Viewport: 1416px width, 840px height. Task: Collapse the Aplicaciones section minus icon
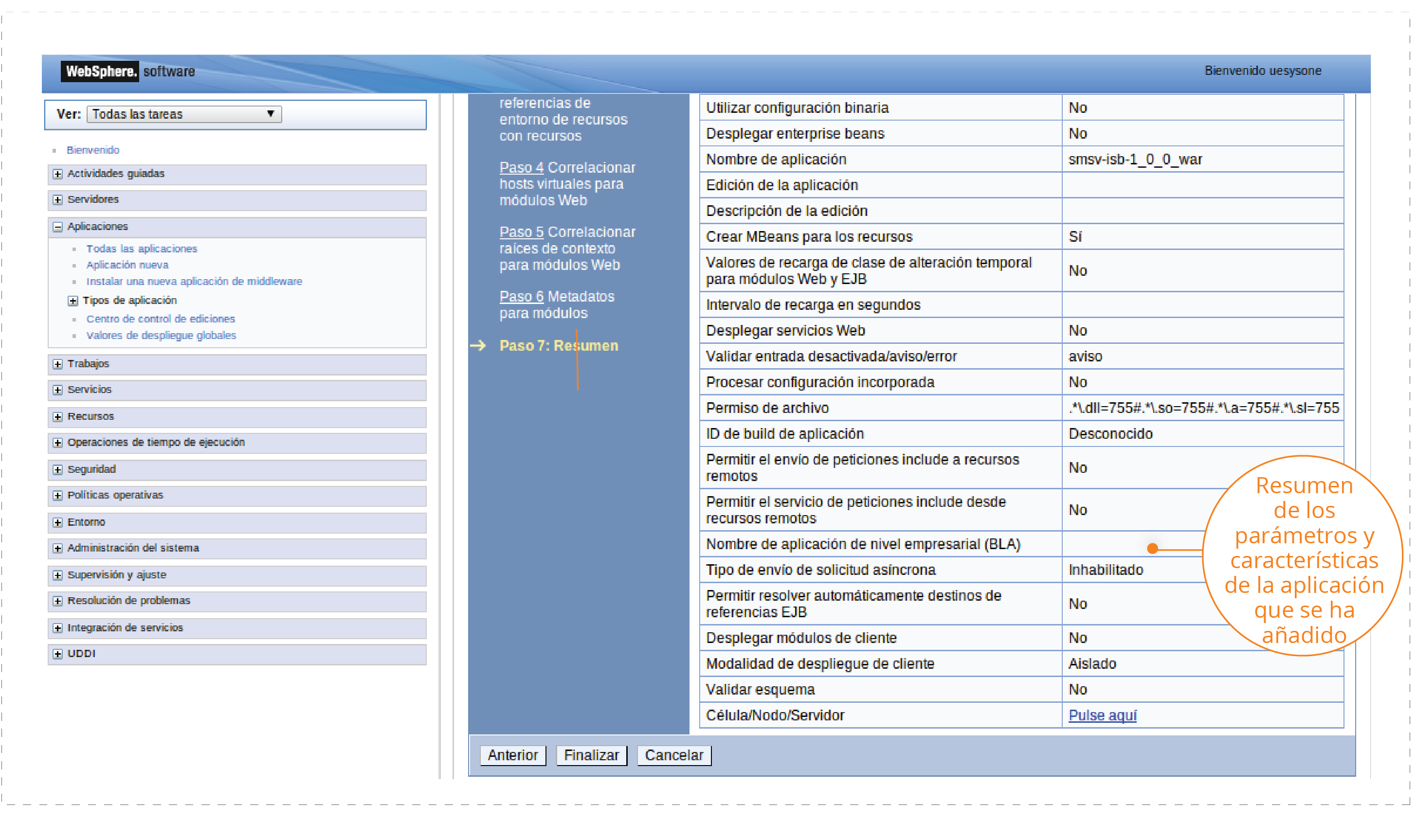click(x=58, y=227)
